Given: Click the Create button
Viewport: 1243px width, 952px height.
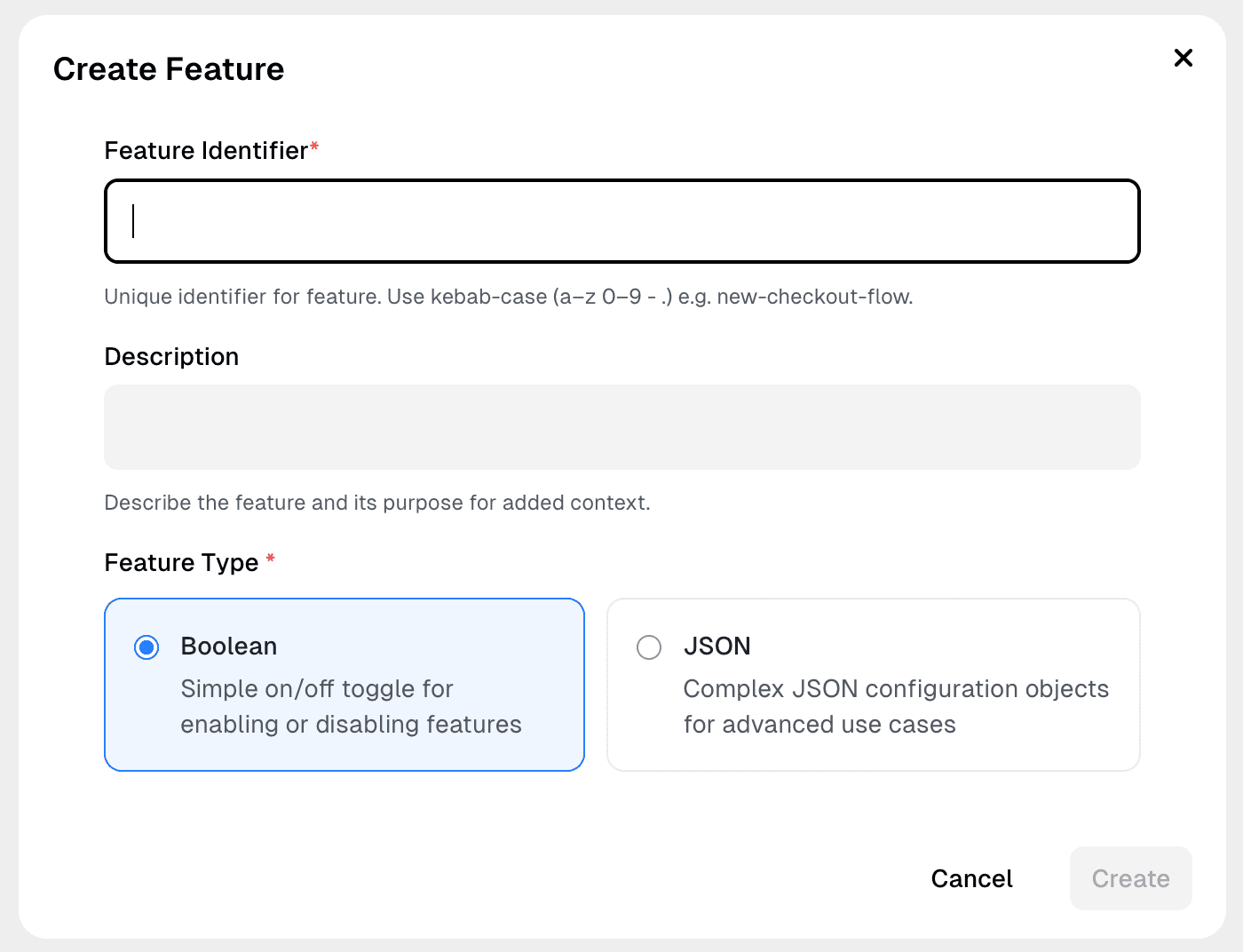Looking at the screenshot, I should pos(1130,878).
